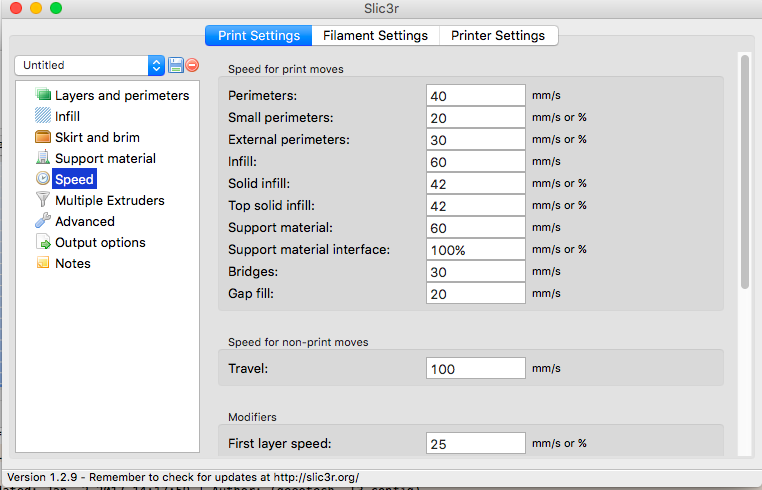Click the green Layers and perimeters icon
The width and height of the screenshot is (762, 490).
coord(43,95)
